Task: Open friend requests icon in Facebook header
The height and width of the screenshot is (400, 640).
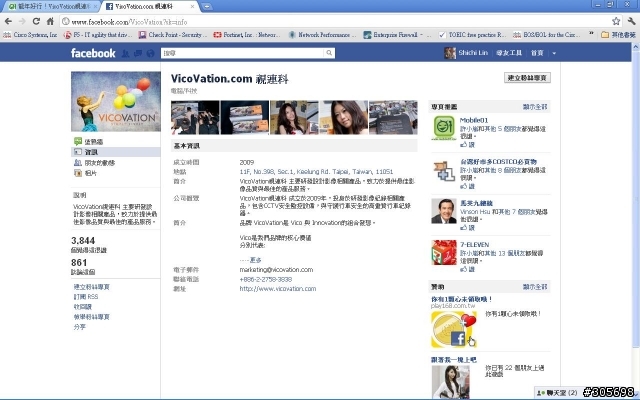Action: (x=126, y=53)
